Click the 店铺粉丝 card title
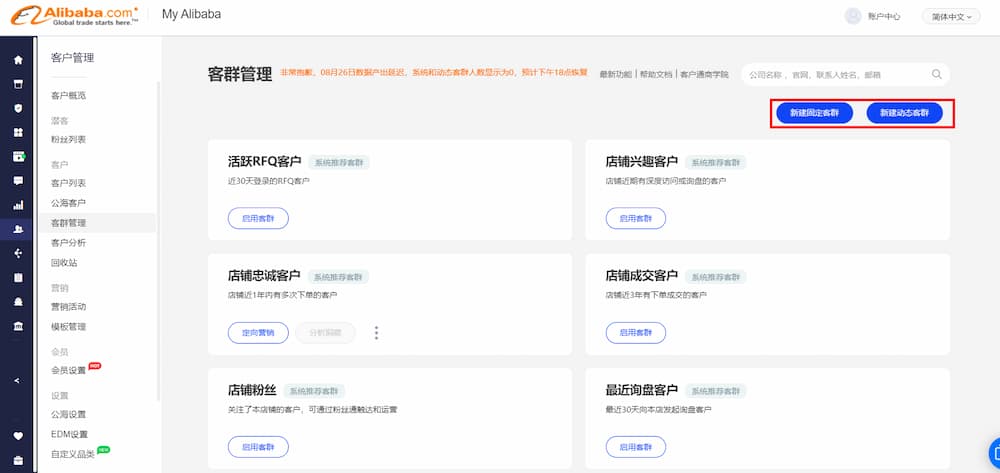1000x473 pixels. pos(252,390)
